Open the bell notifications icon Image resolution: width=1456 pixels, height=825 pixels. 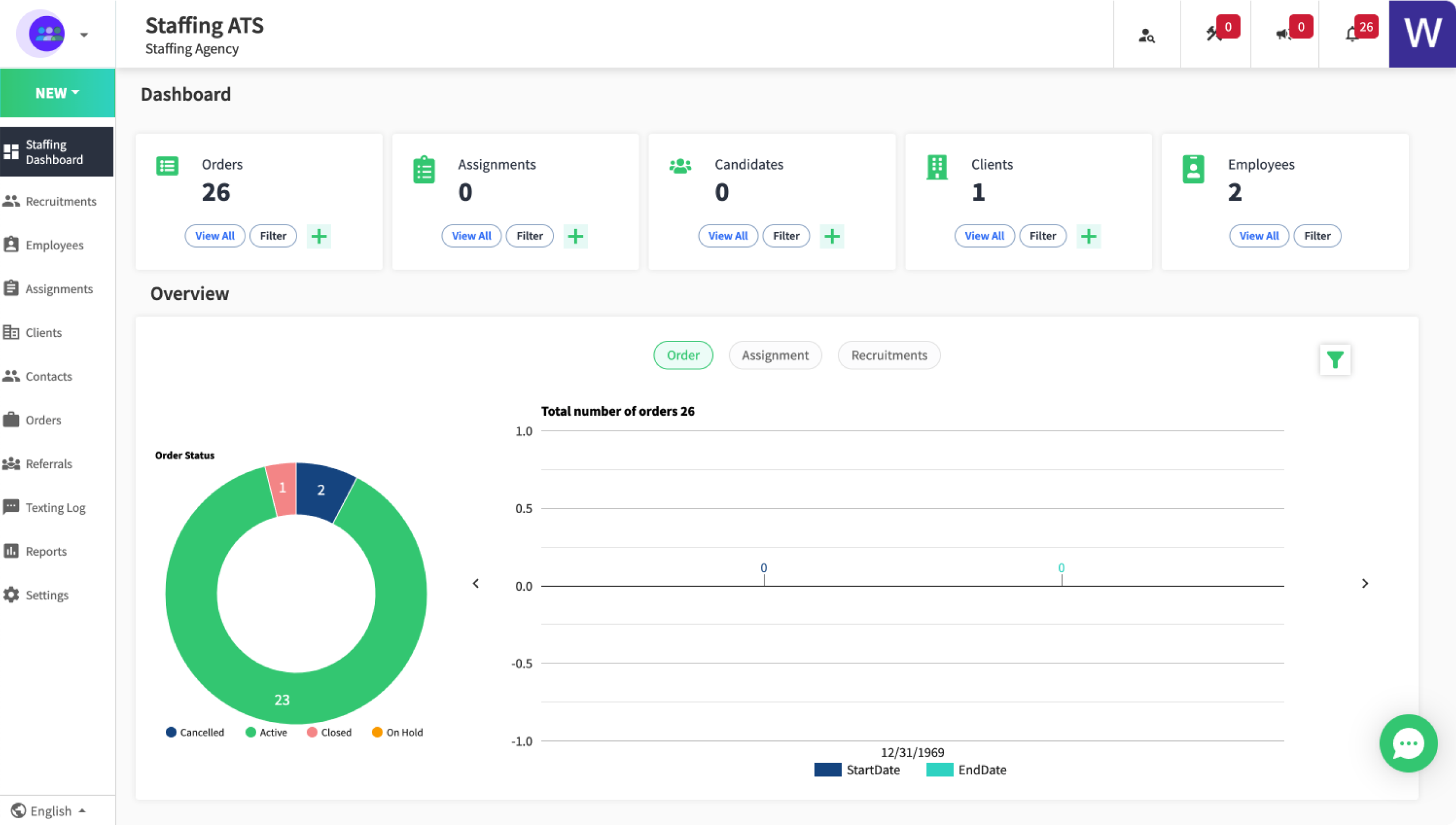point(1352,35)
